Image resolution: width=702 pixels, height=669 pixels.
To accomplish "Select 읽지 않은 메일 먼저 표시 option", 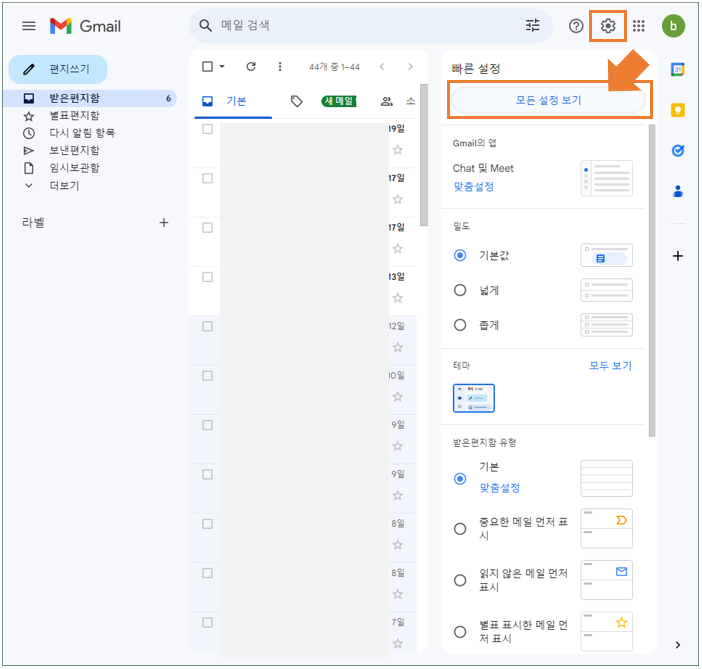I will [x=460, y=580].
